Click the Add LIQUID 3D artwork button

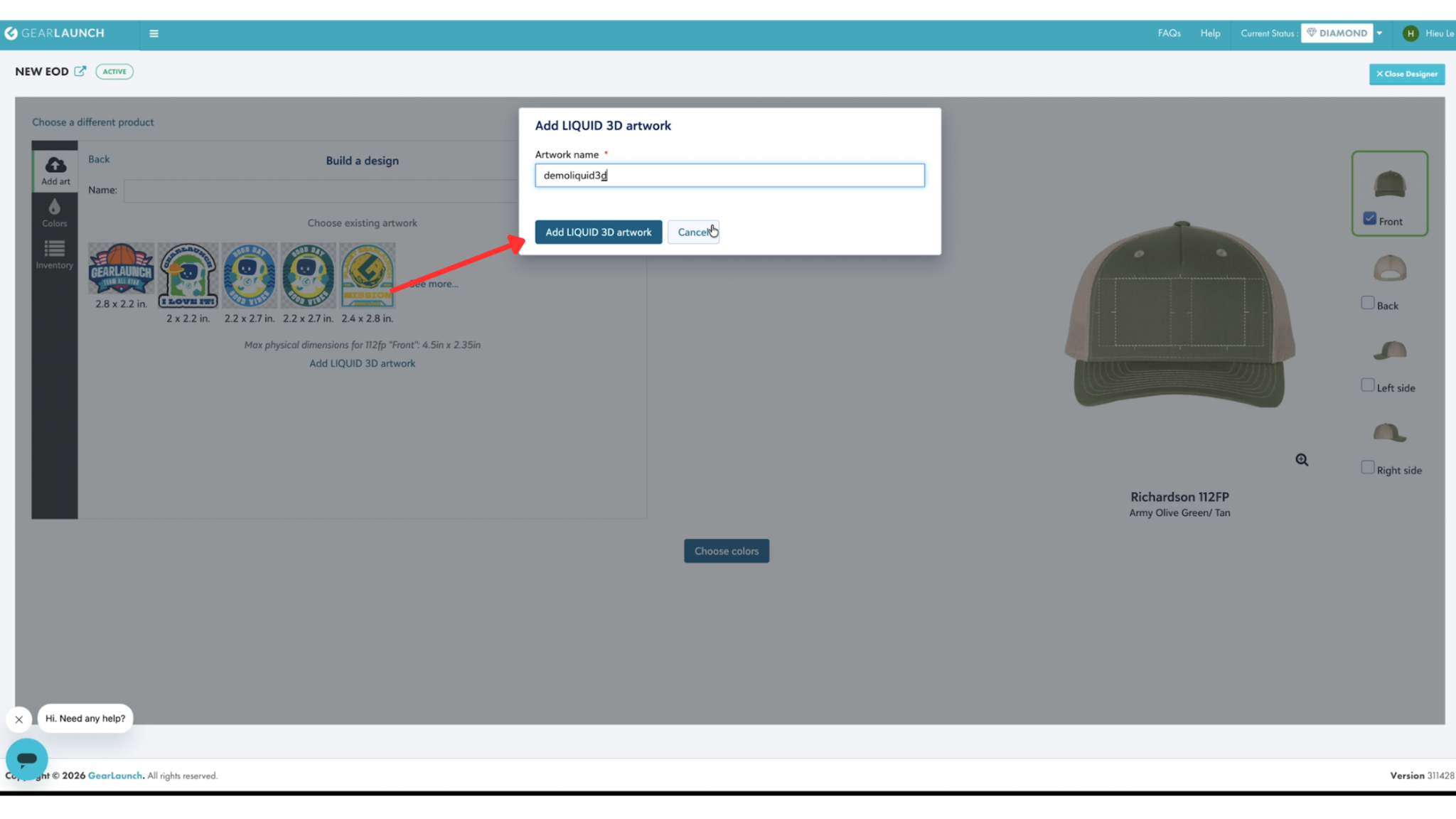click(598, 232)
